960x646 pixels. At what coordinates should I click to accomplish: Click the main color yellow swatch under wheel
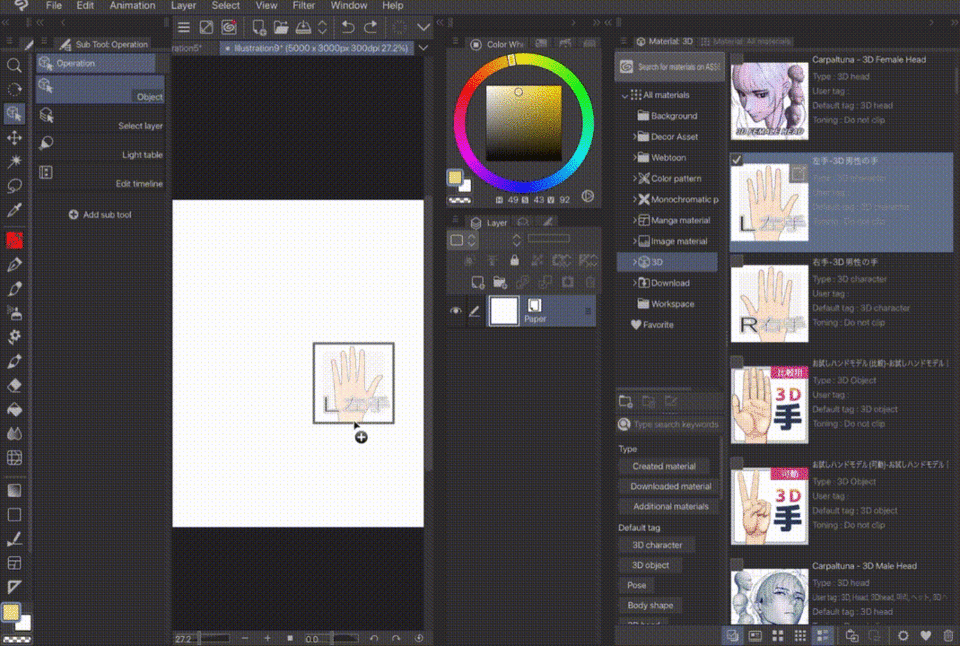pyautogui.click(x=455, y=178)
